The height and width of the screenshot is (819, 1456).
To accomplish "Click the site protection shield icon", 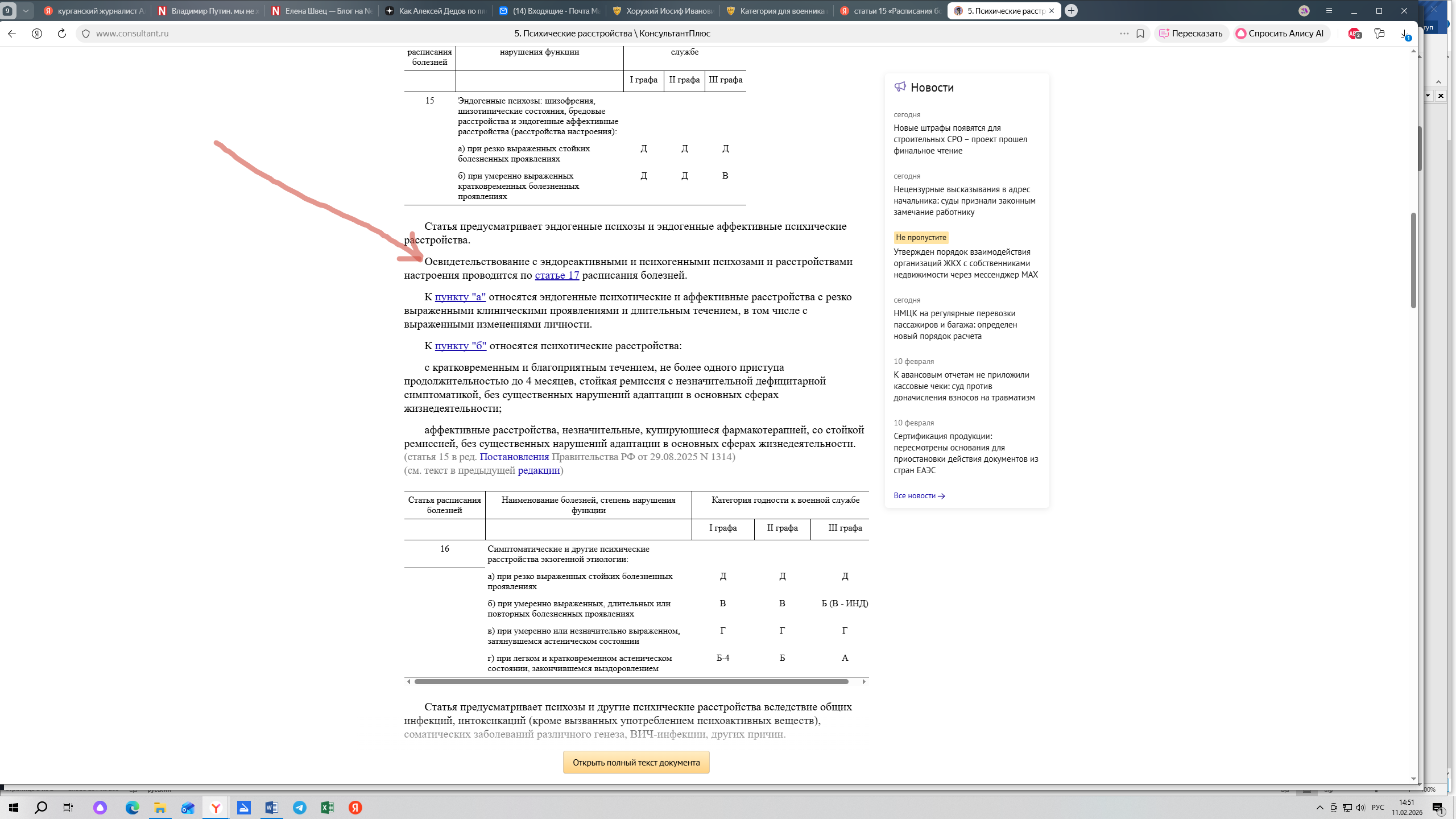I will [x=86, y=34].
